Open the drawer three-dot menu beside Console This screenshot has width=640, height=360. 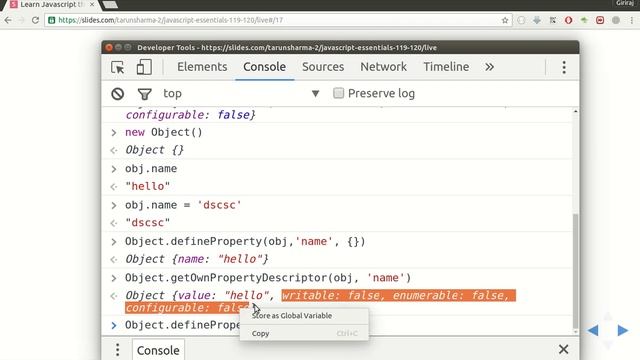(x=118, y=350)
